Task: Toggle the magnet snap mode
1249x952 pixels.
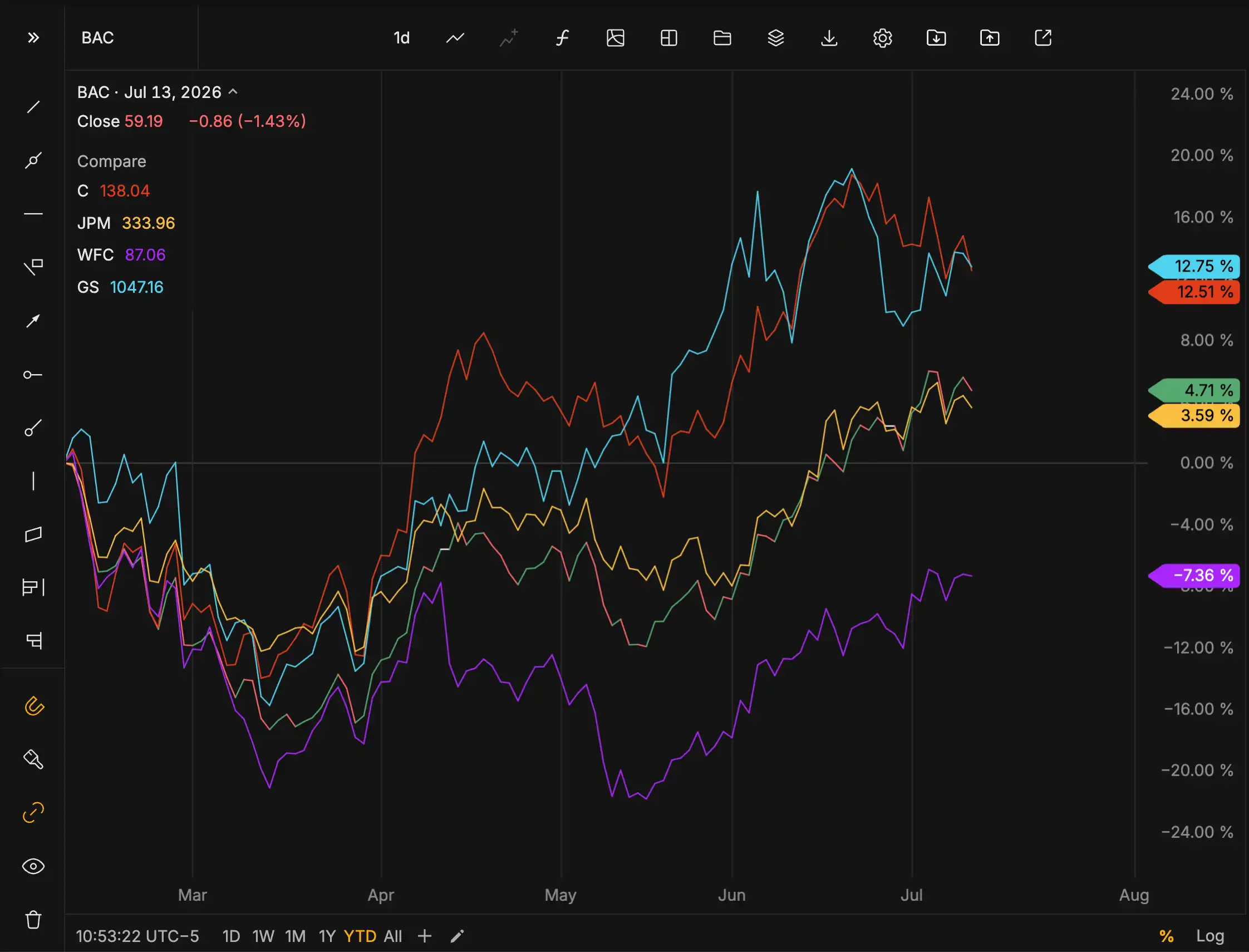Action: pos(33,706)
